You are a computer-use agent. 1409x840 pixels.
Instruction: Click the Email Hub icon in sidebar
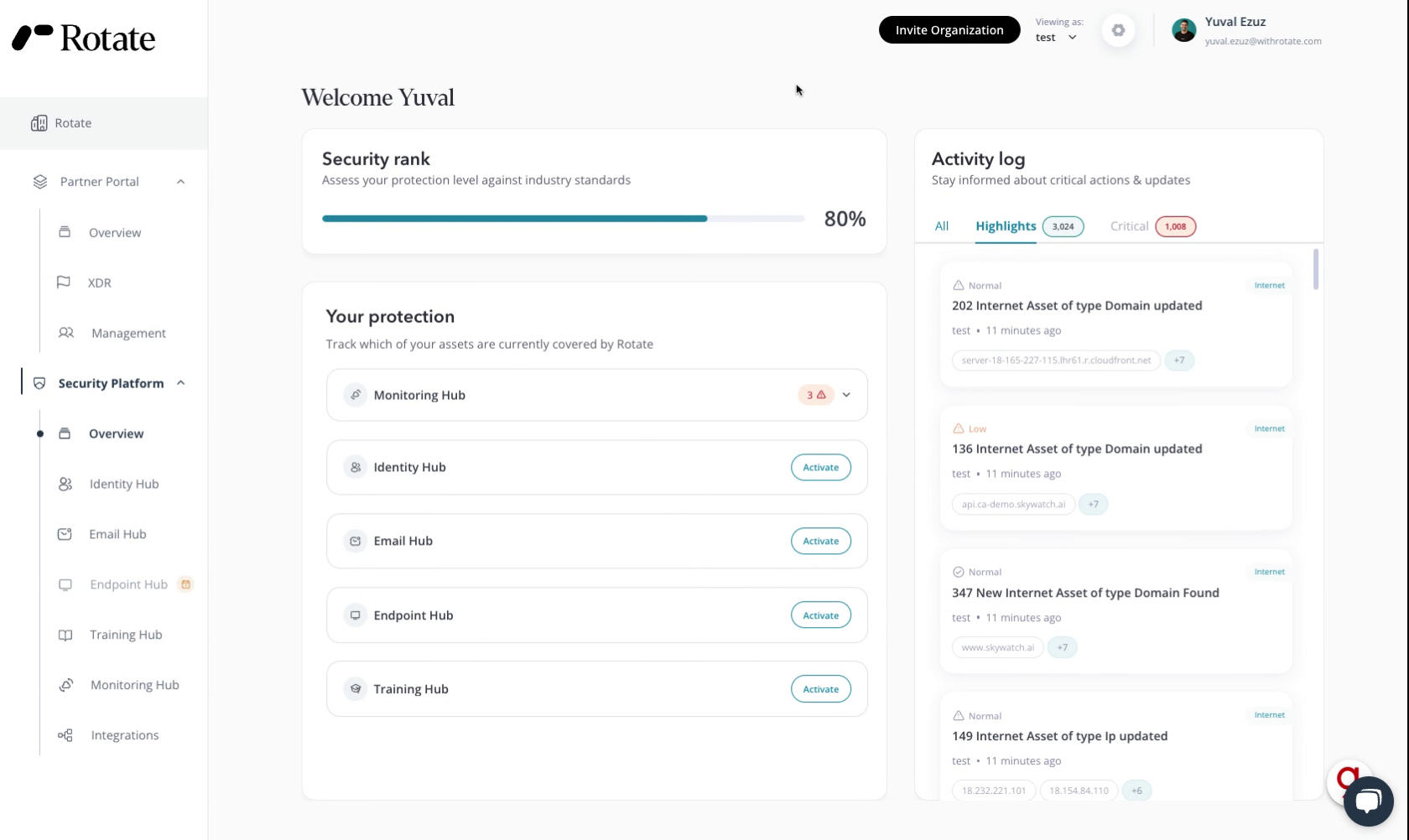65,534
